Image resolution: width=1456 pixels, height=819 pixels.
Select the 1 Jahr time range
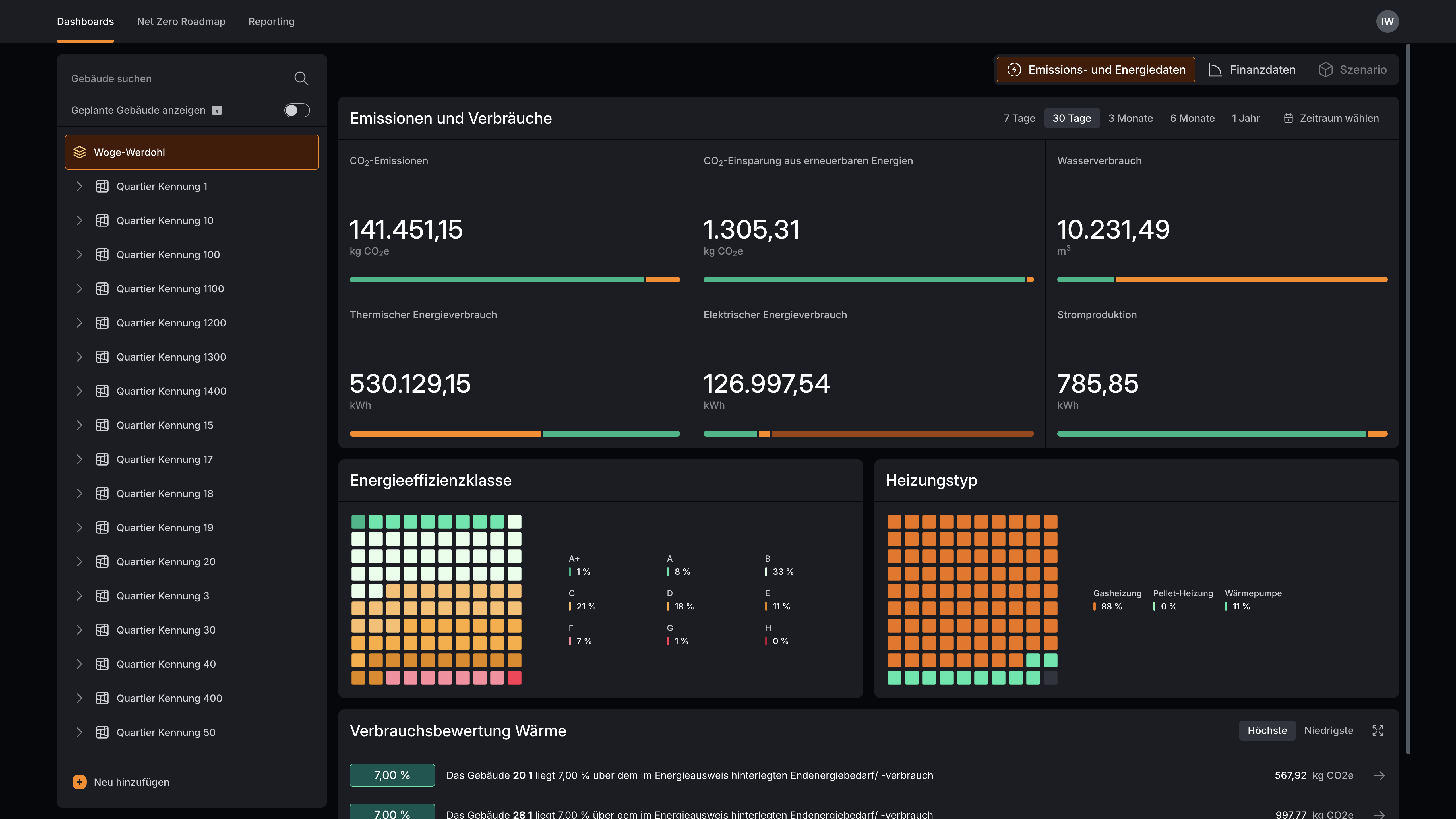coord(1246,118)
